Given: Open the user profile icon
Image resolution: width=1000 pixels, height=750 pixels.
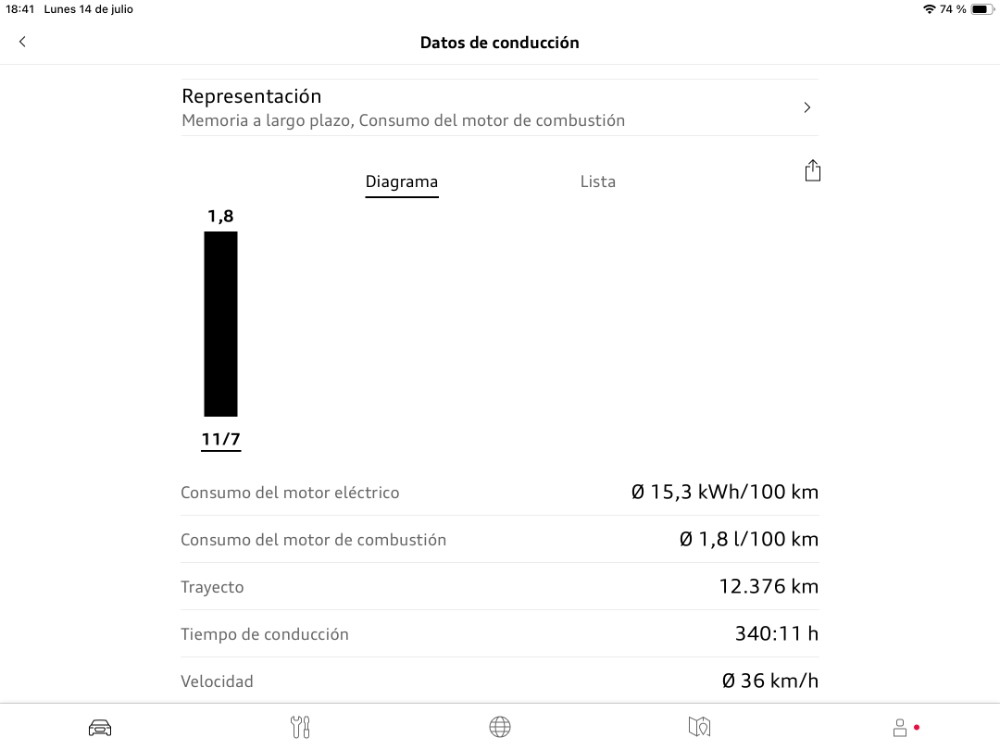Looking at the screenshot, I should [x=900, y=727].
